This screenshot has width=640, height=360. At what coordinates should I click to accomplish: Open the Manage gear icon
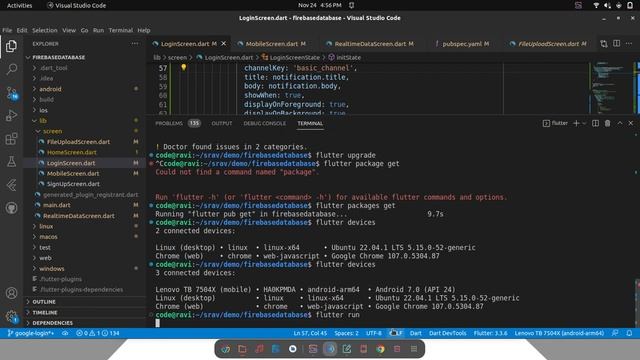click(11, 316)
